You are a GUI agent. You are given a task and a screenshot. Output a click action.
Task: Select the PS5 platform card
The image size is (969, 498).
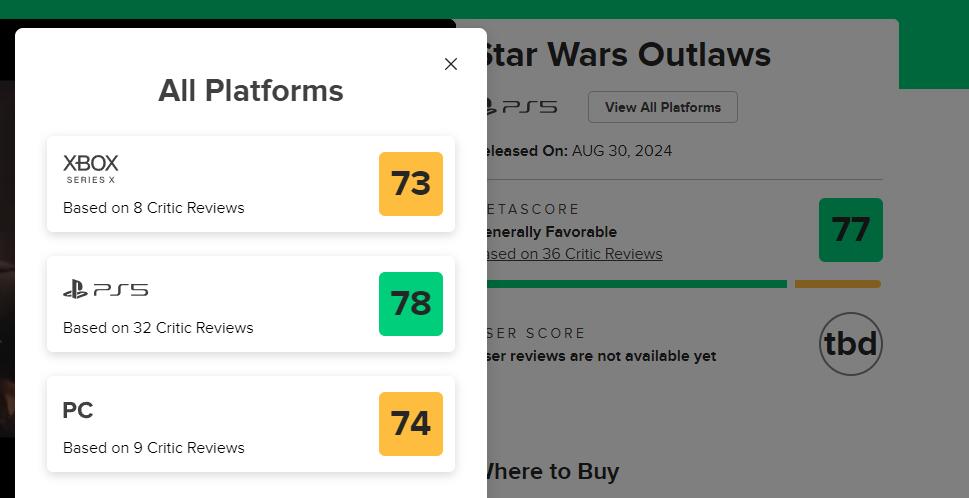(x=250, y=304)
